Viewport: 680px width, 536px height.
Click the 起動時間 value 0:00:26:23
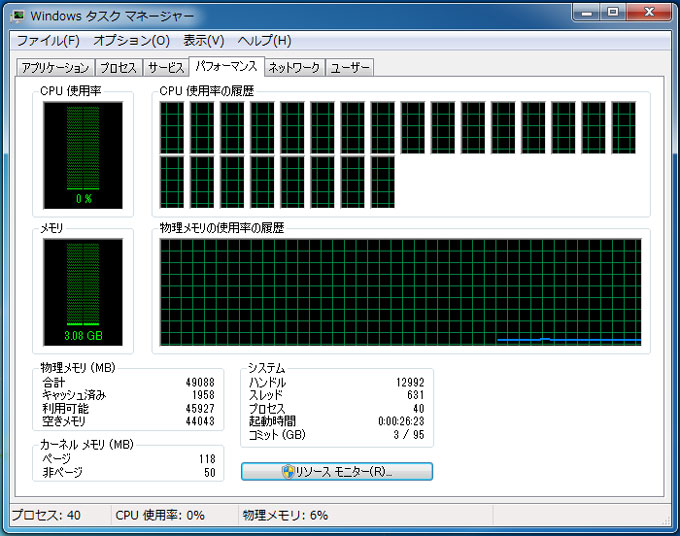coord(401,421)
